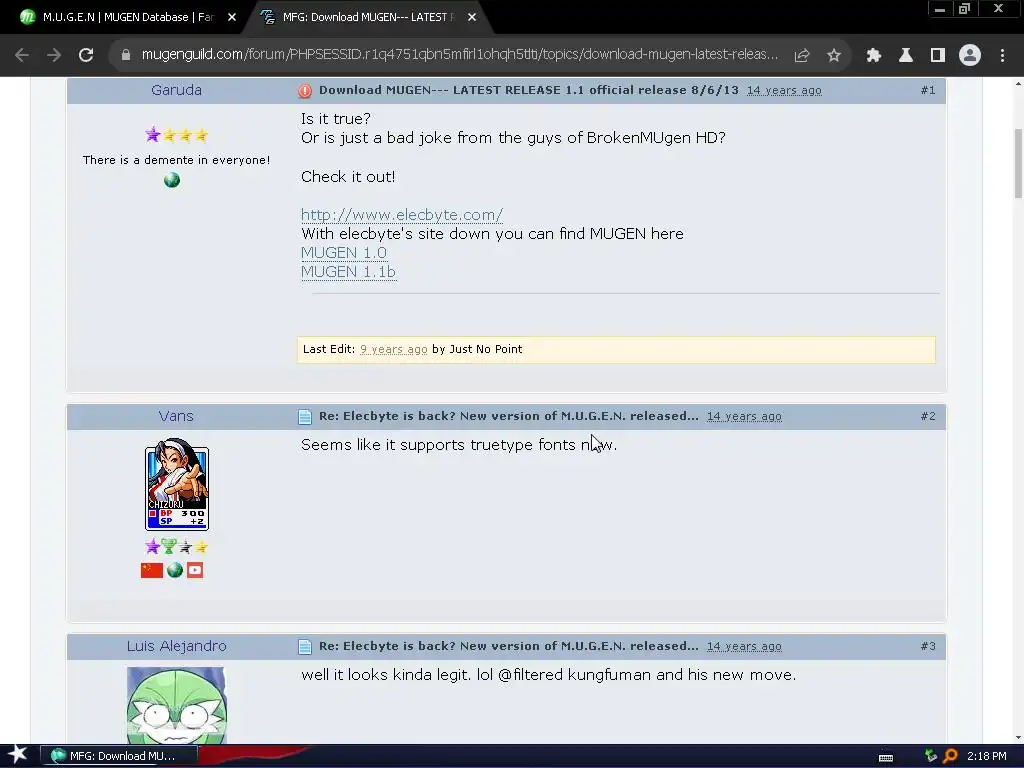Close the MFG Download MUGEN tab
Viewport: 1024px width, 768px height.
472,18
